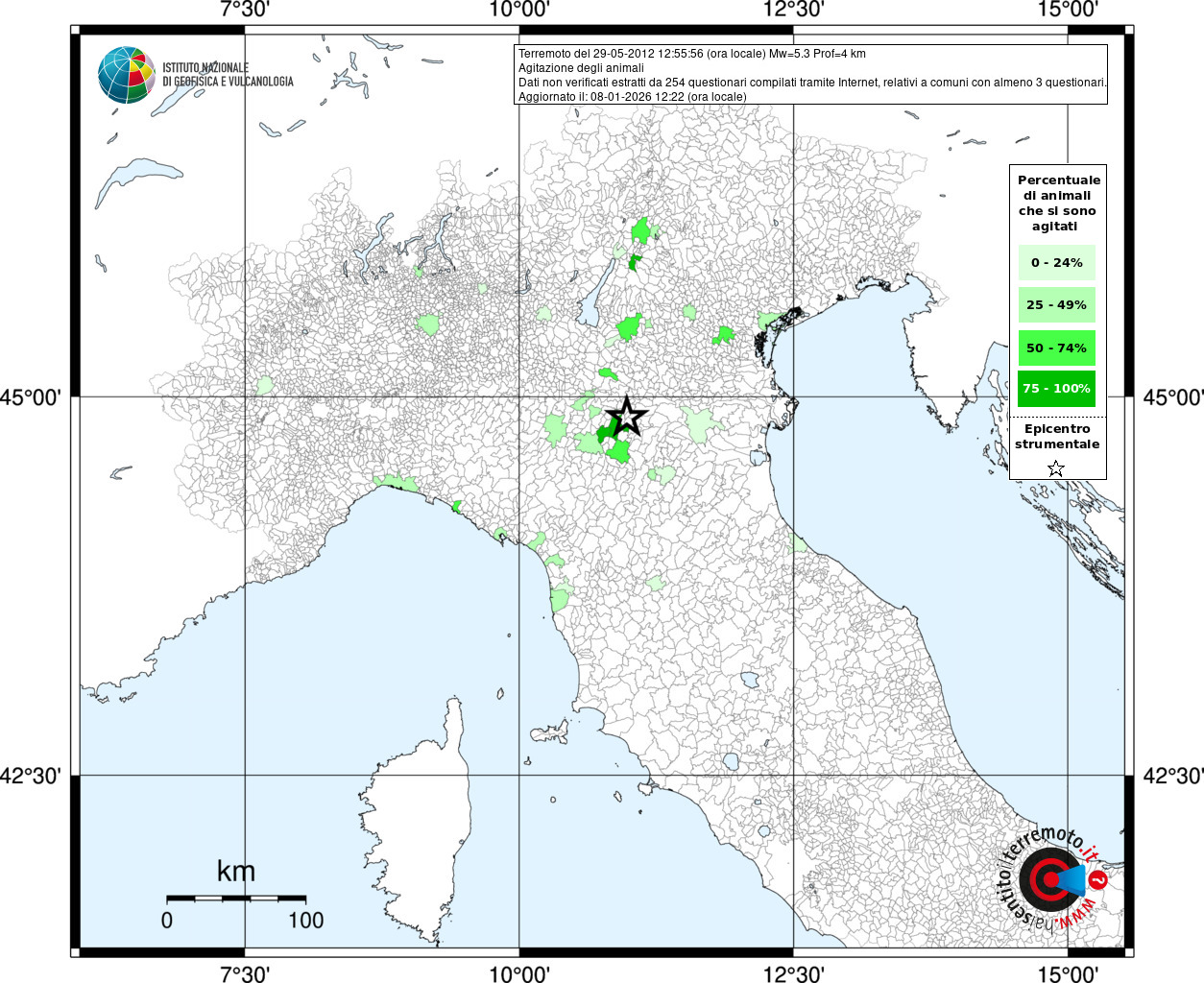This screenshot has height=983, width=1204.
Task: Click the left 45°00' latitude label
Action: pos(32,397)
